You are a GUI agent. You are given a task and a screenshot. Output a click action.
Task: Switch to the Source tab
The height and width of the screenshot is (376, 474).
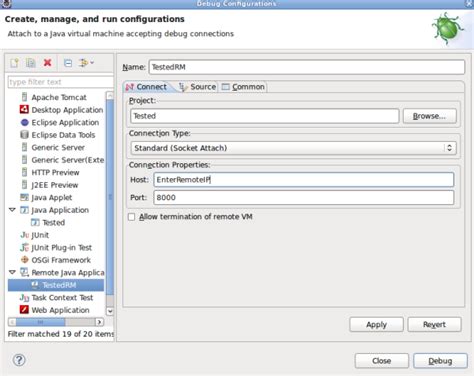[198, 87]
